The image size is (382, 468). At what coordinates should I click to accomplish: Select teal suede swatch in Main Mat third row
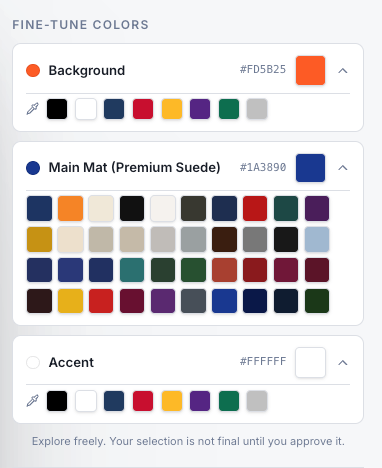pos(132,270)
